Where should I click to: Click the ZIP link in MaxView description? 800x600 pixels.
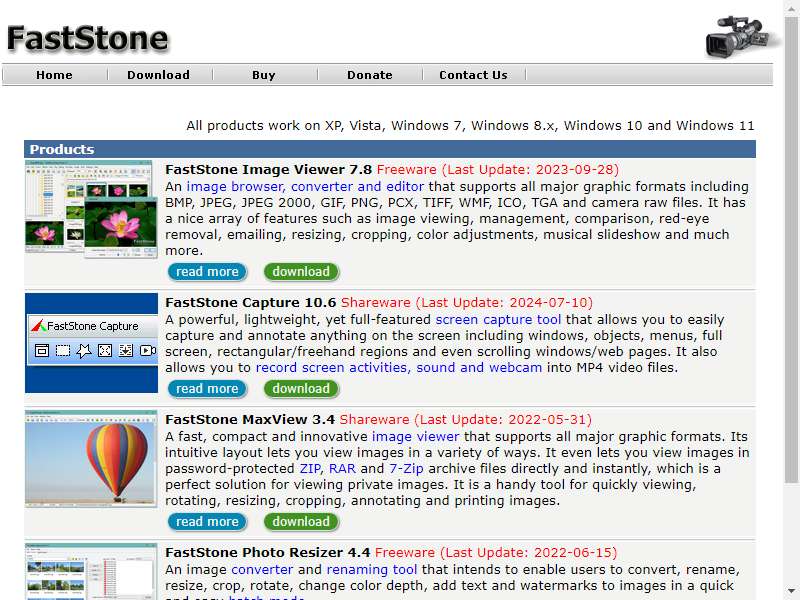coord(310,469)
